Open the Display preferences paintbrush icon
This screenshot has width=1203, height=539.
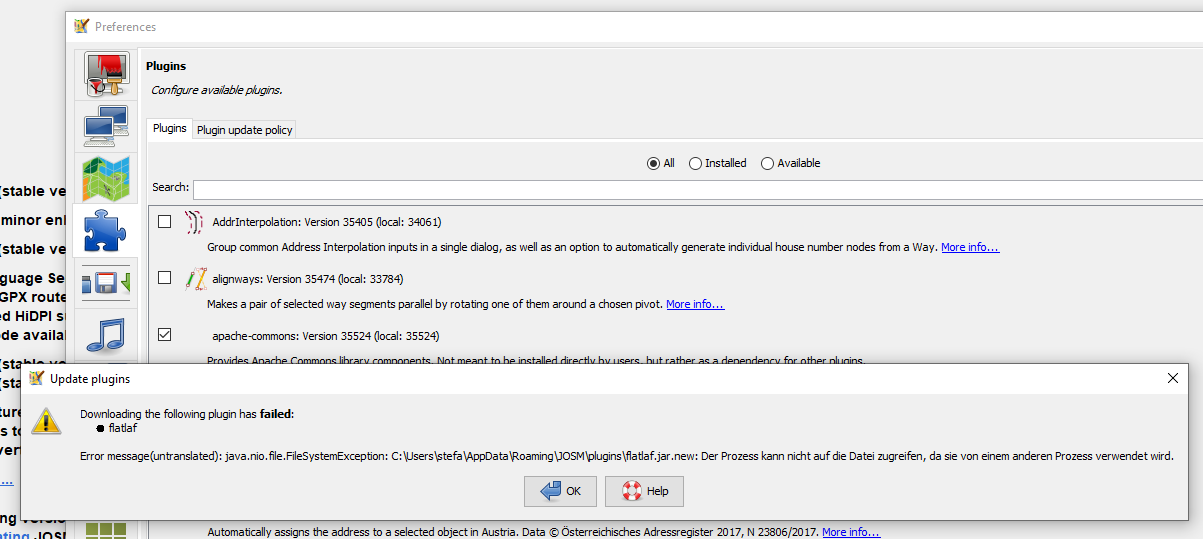tap(105, 75)
